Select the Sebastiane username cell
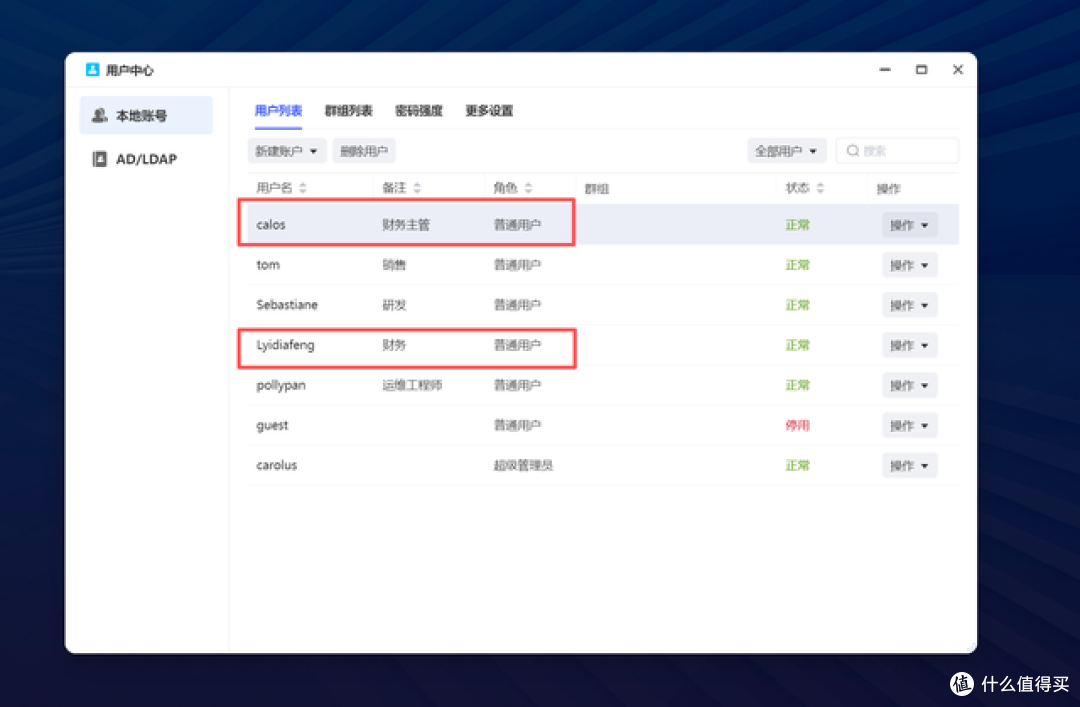This screenshot has width=1080, height=707. 287,305
